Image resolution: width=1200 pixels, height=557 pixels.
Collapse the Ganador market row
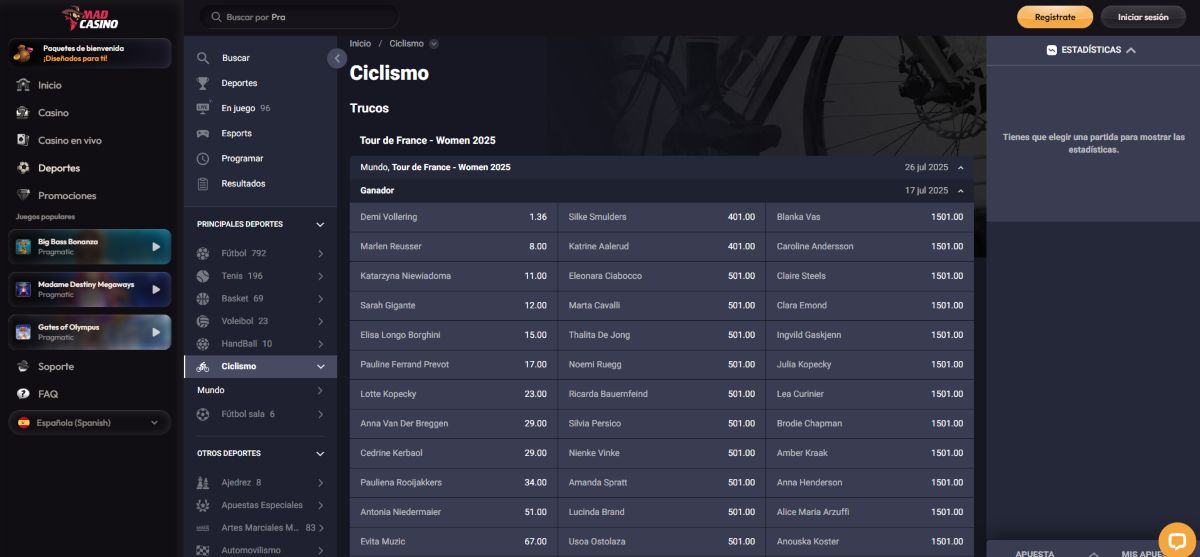pos(960,190)
